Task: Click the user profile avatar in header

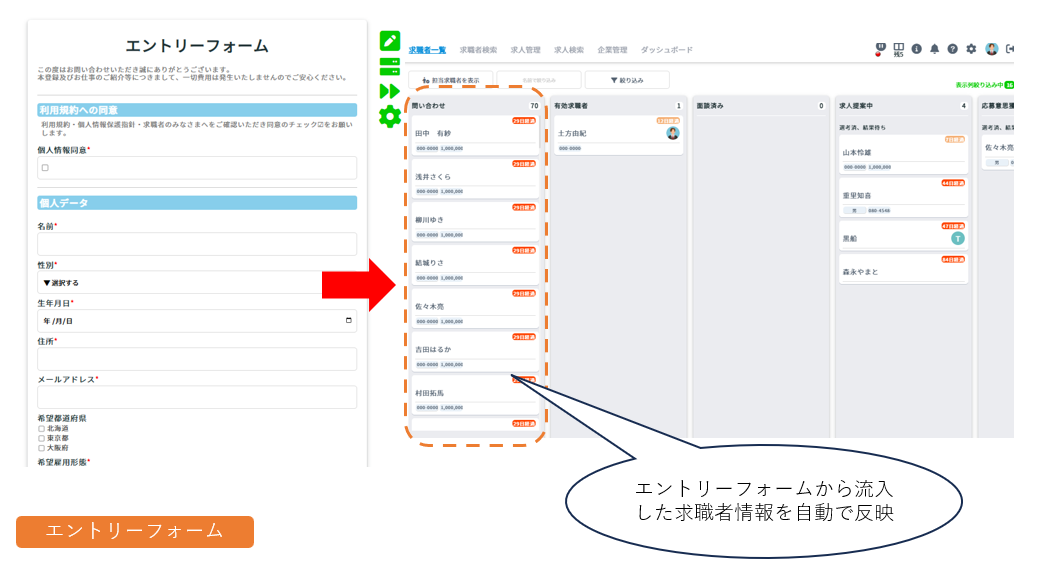Action: tap(992, 49)
